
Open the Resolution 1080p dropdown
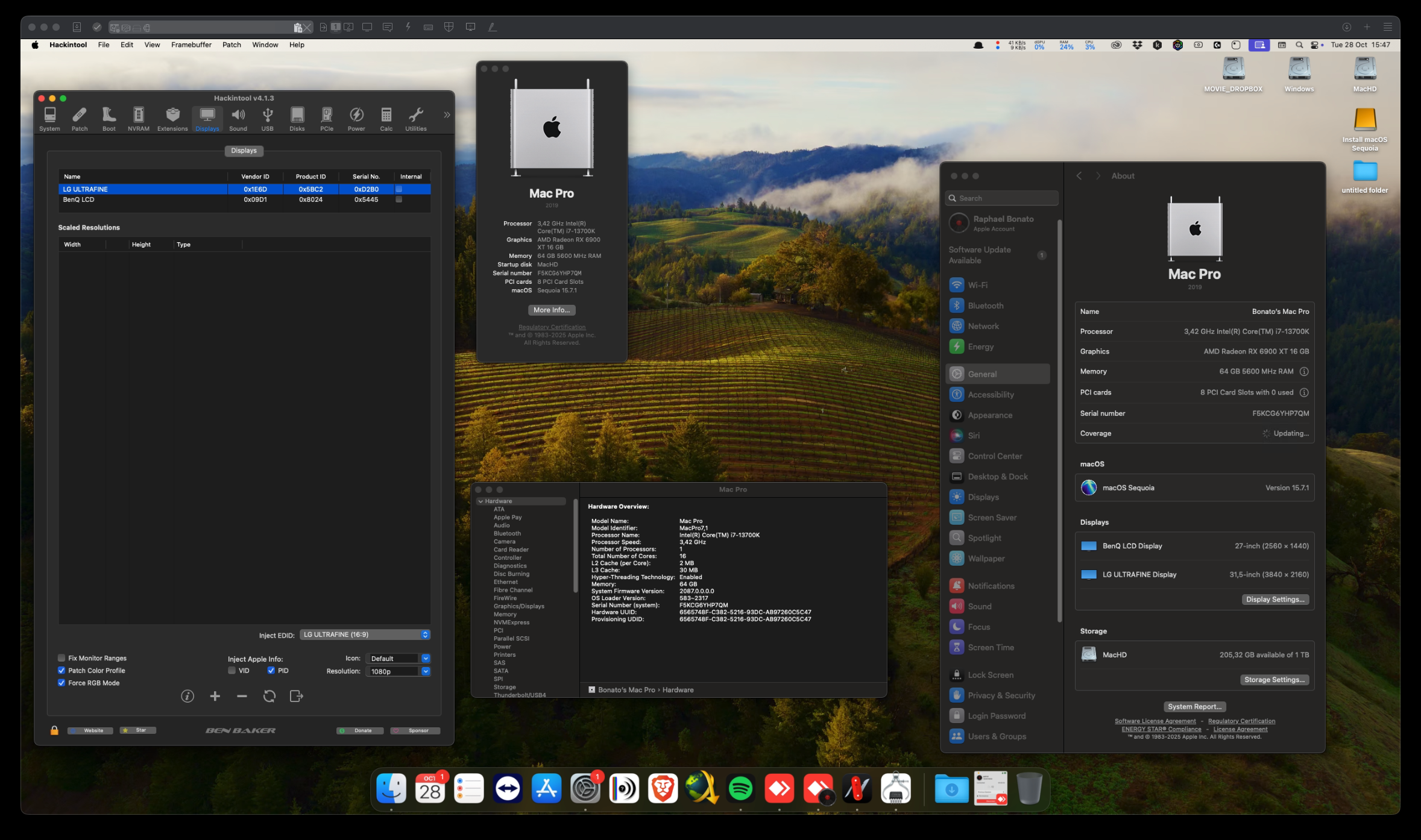398,671
